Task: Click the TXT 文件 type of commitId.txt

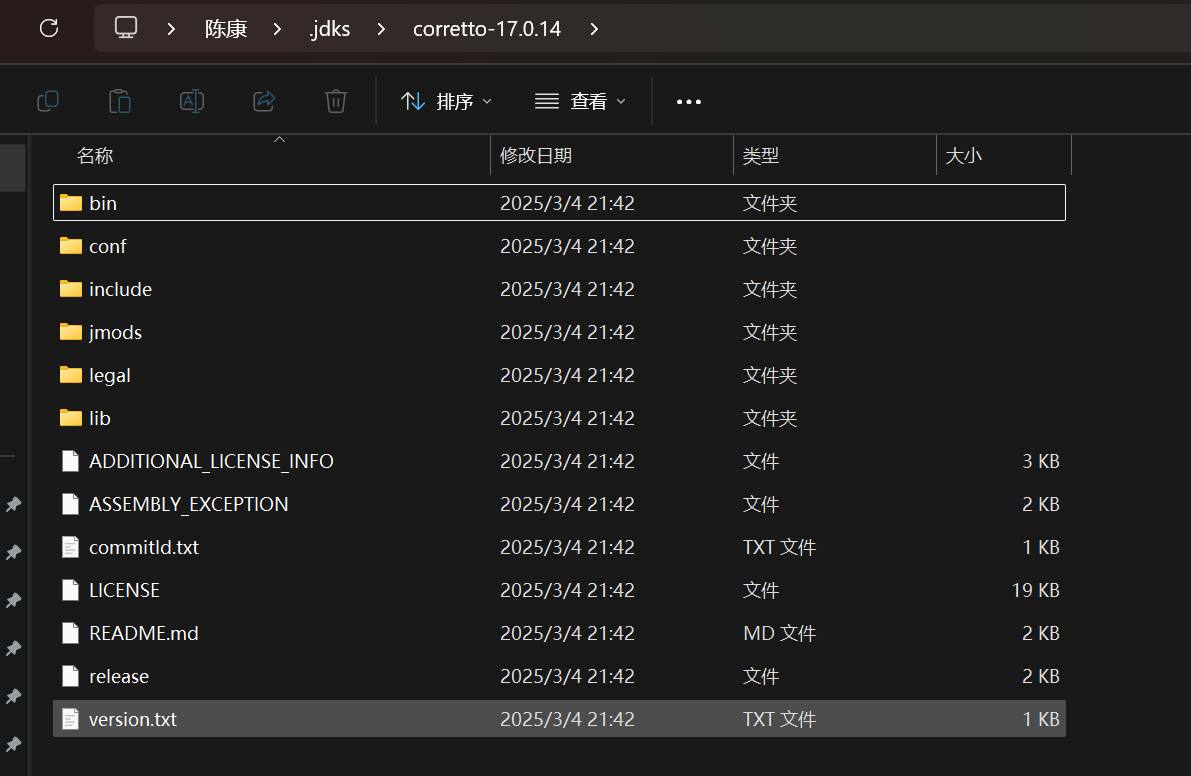Action: (x=779, y=547)
